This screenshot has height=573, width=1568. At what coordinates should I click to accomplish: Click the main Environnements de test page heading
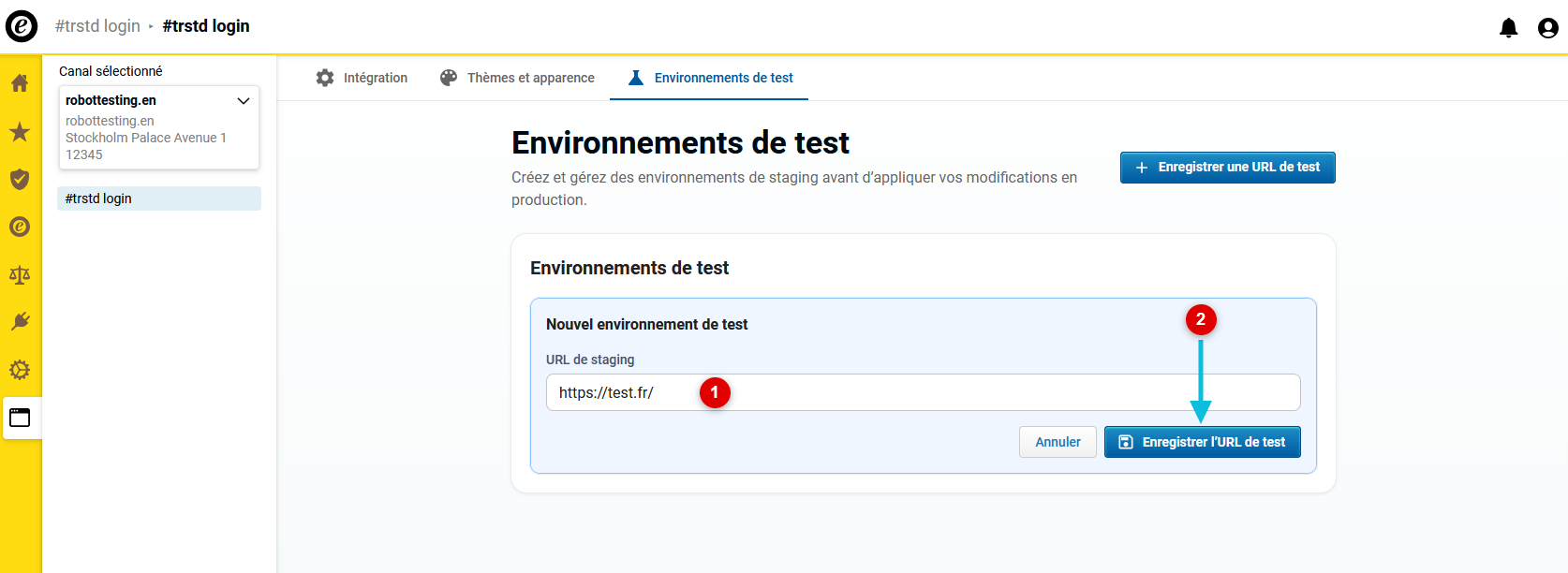pos(680,143)
